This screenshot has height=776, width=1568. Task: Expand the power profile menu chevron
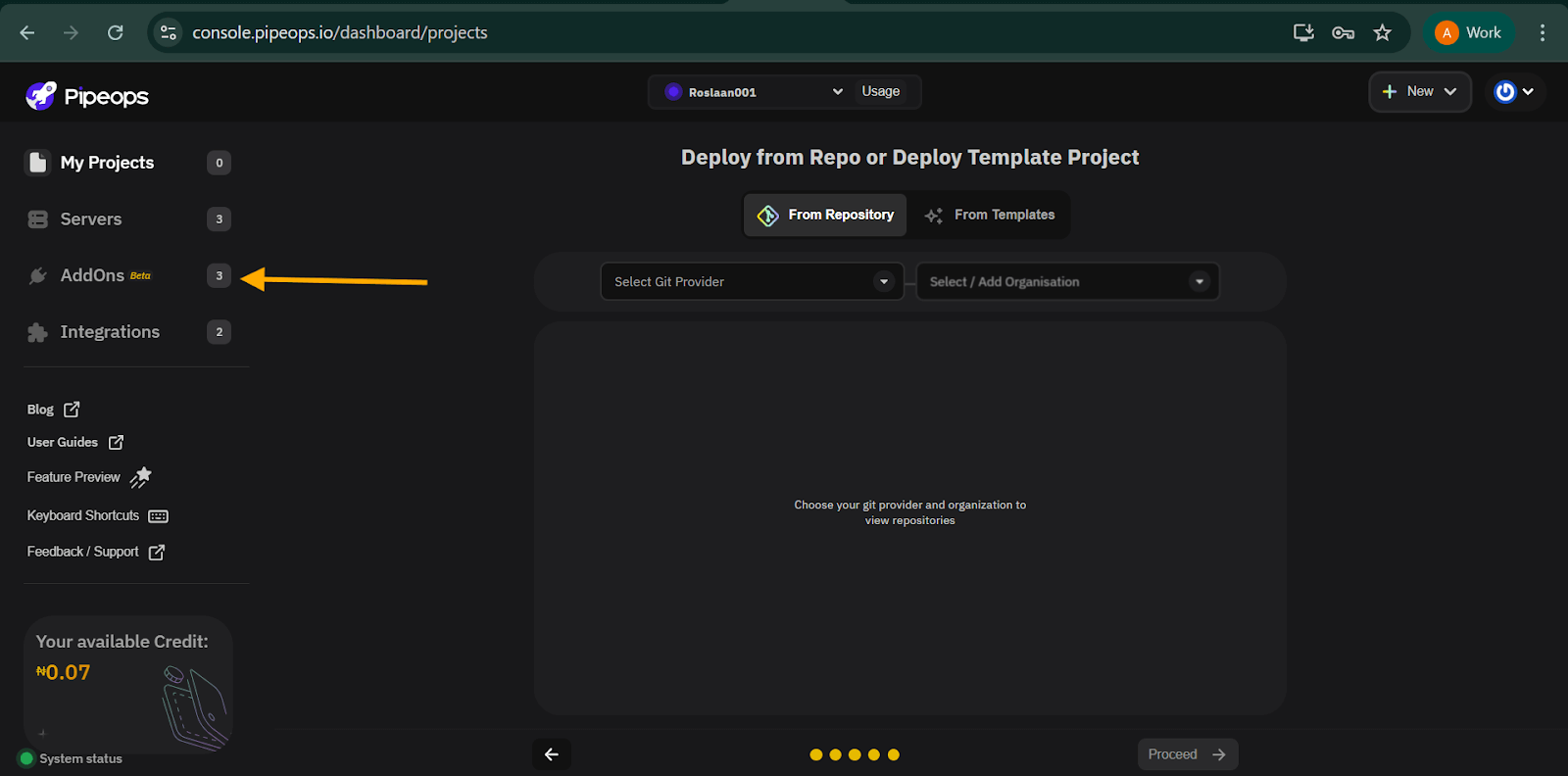pyautogui.click(x=1528, y=92)
